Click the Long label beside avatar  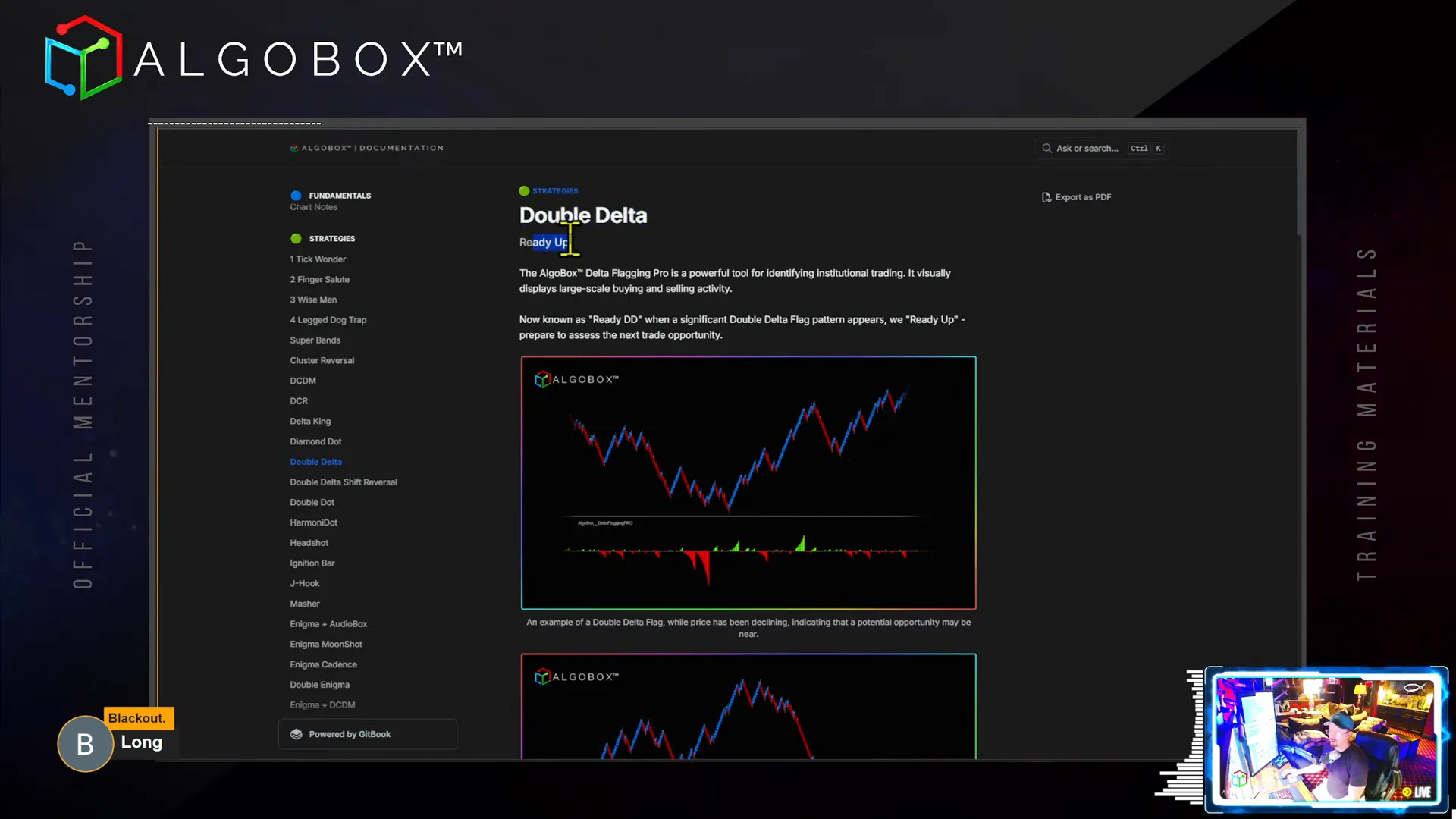(142, 742)
